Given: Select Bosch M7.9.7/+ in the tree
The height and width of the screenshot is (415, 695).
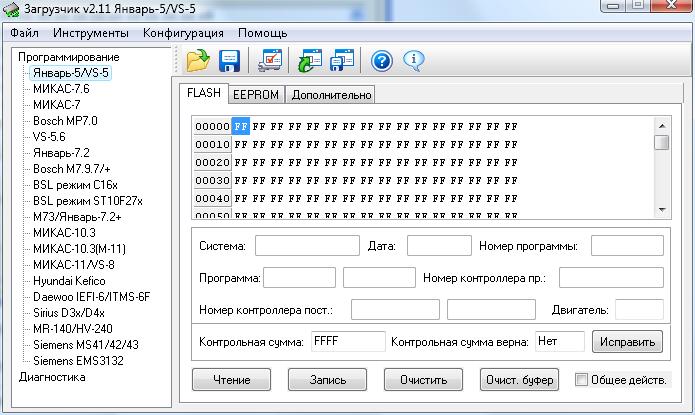Looking at the screenshot, I should (72, 169).
